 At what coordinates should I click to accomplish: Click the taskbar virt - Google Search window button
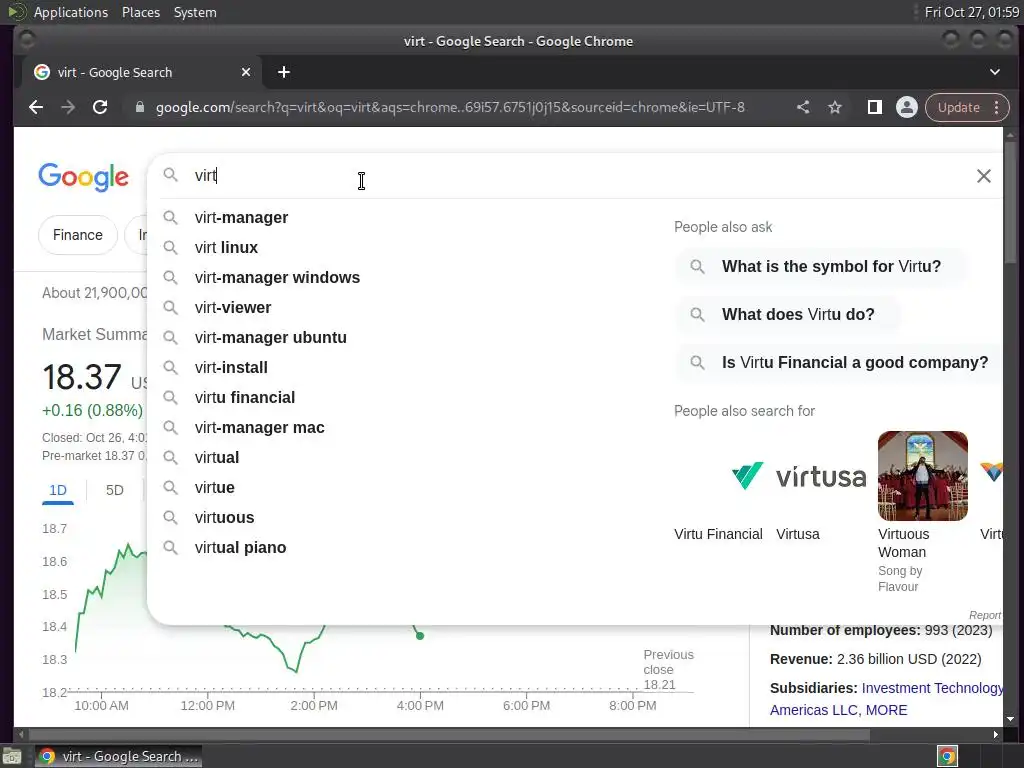(118, 756)
